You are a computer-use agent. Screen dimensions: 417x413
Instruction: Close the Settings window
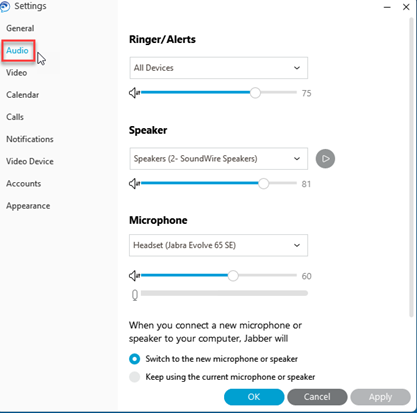[x=406, y=7]
